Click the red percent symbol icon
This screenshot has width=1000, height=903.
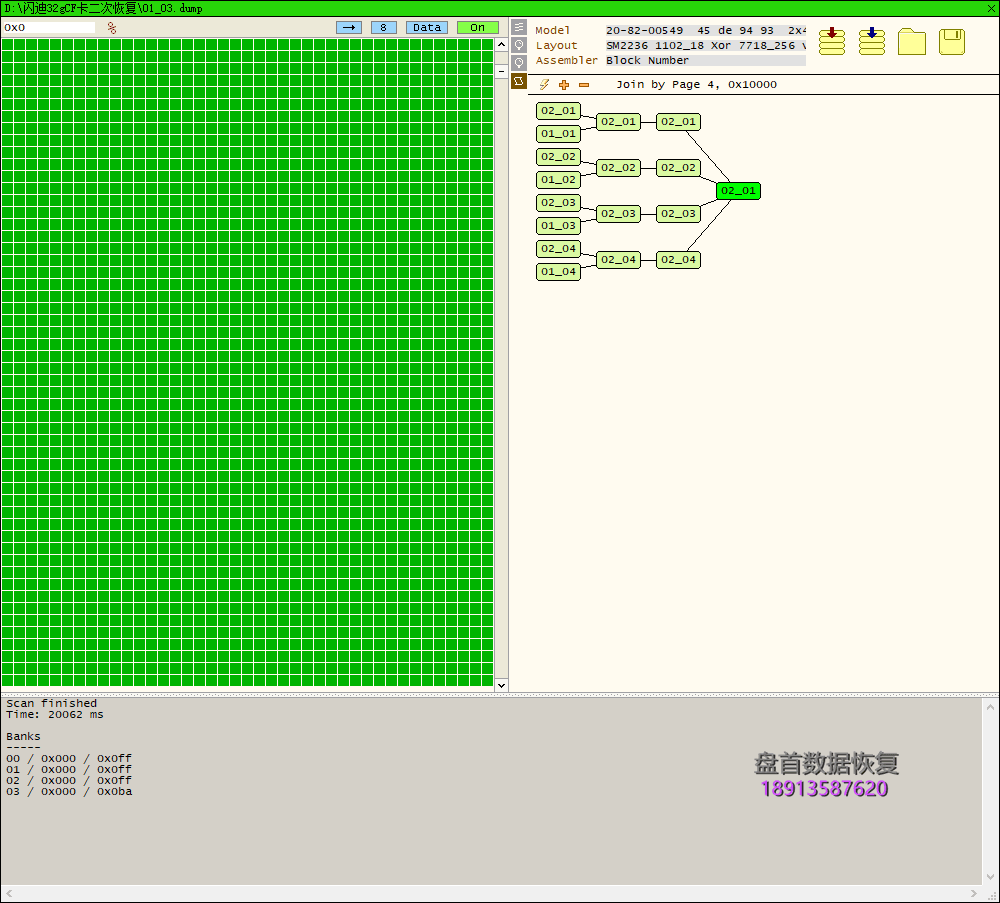pos(112,27)
